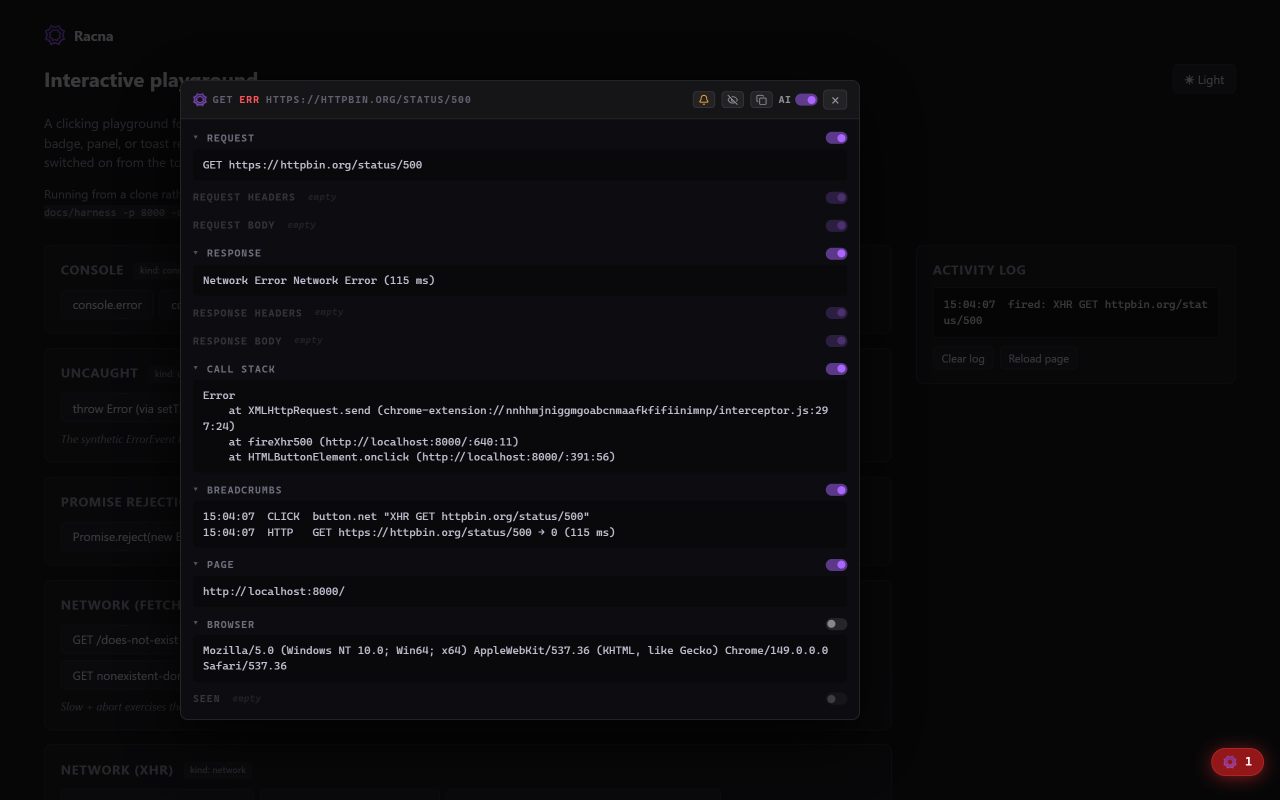The width and height of the screenshot is (1280, 800).
Task: Collapse the CALL STACK section triangle
Action: point(196,369)
